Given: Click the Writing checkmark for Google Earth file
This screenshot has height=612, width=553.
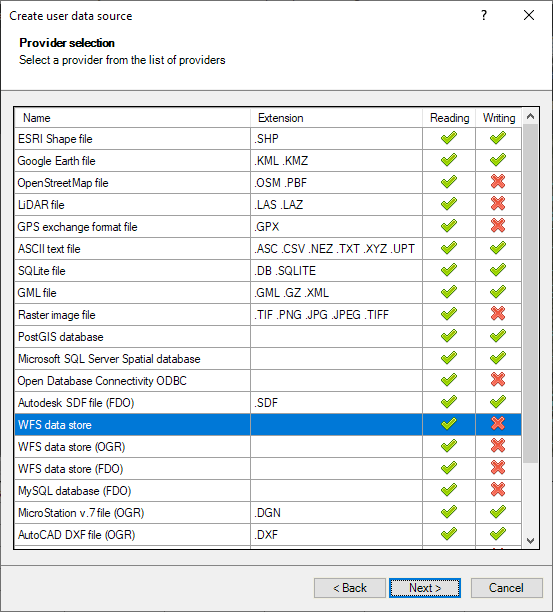Looking at the screenshot, I should coord(498,160).
